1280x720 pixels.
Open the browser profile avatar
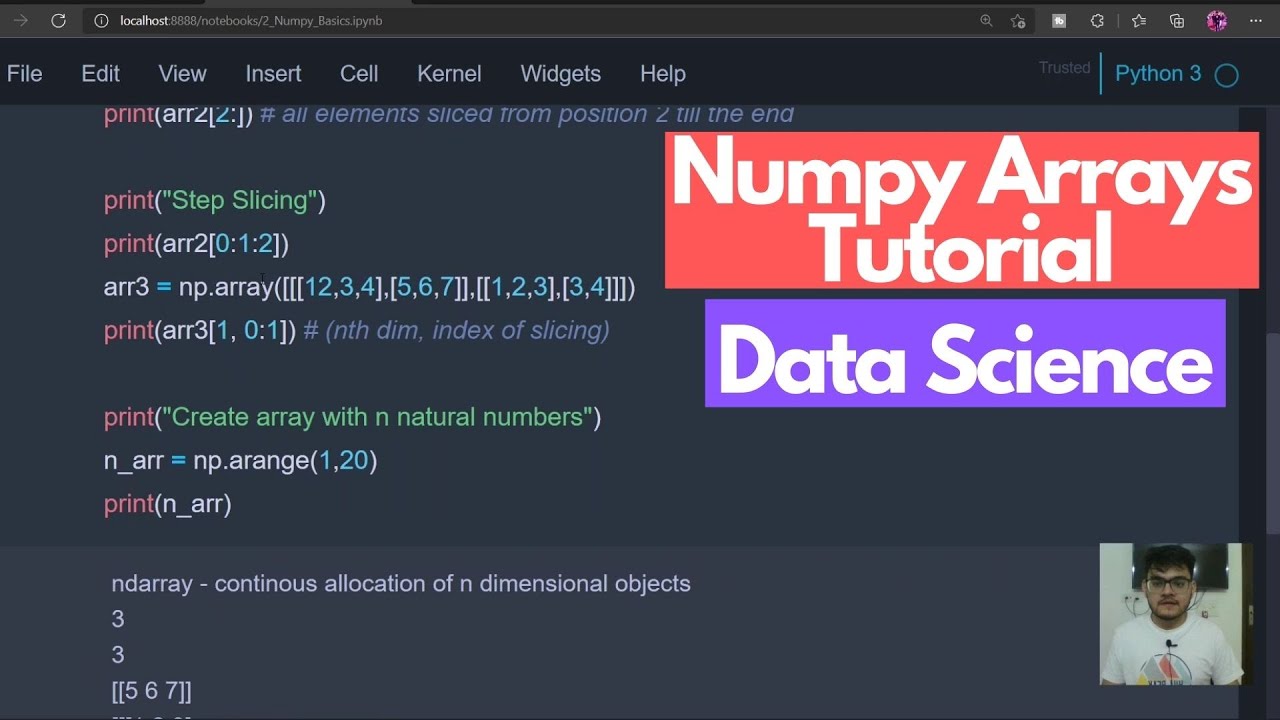(x=1216, y=20)
